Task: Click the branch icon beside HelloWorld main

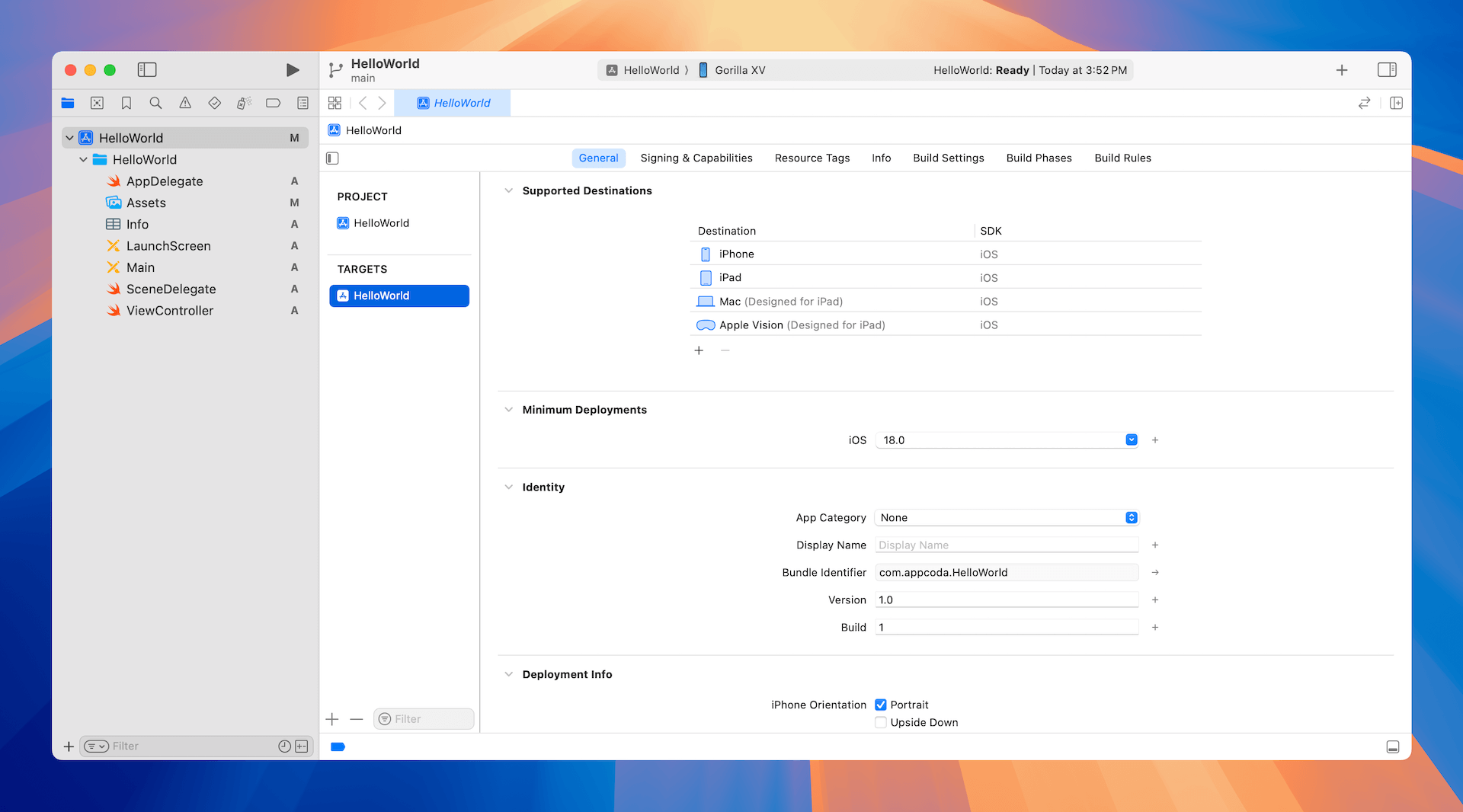Action: click(x=335, y=70)
